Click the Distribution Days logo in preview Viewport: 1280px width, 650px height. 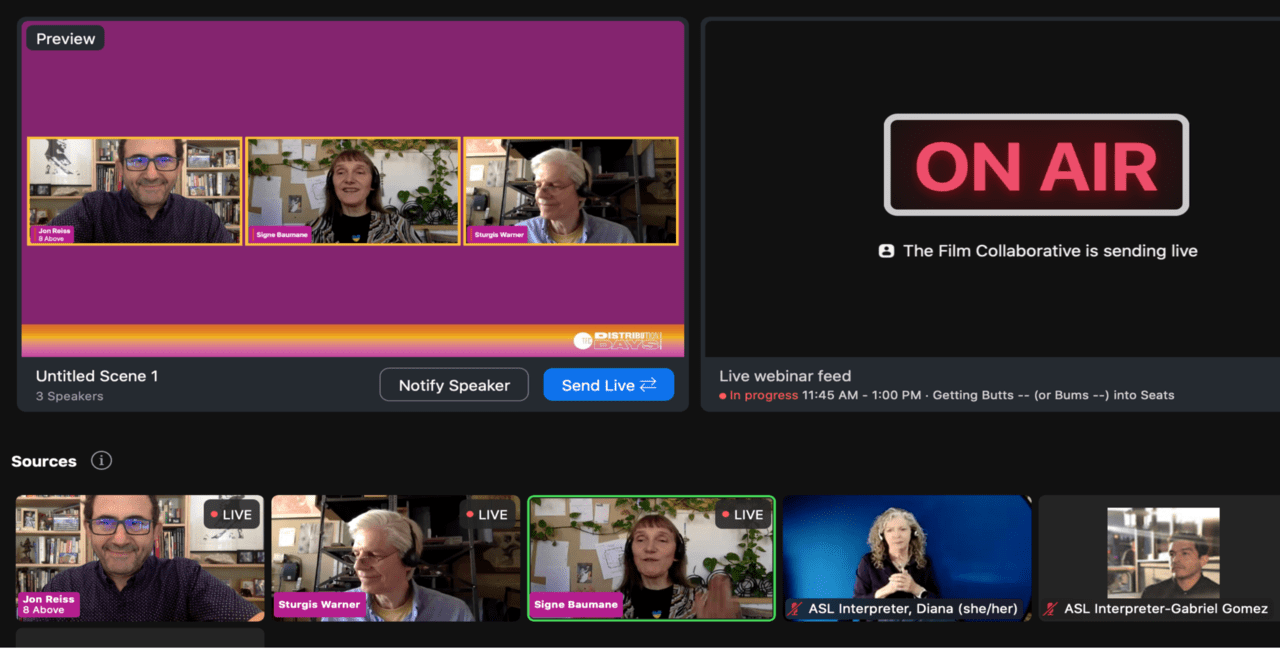coord(618,340)
